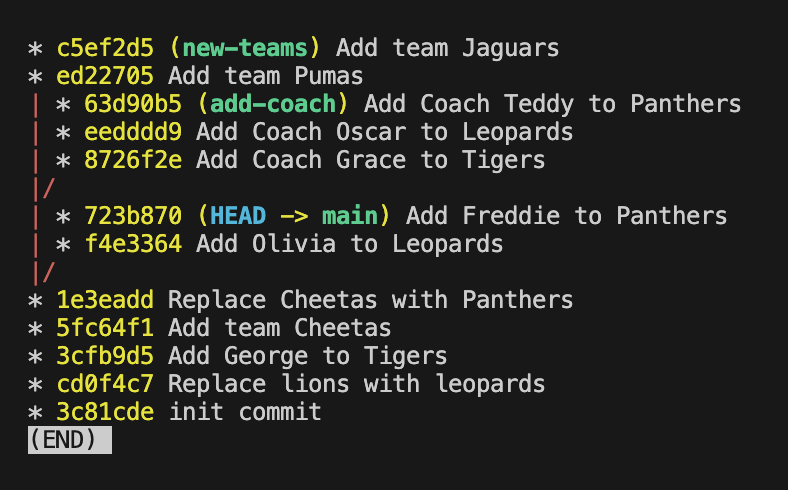788x490 pixels.
Task: Click commit hash eedddd9
Action: coord(133,132)
